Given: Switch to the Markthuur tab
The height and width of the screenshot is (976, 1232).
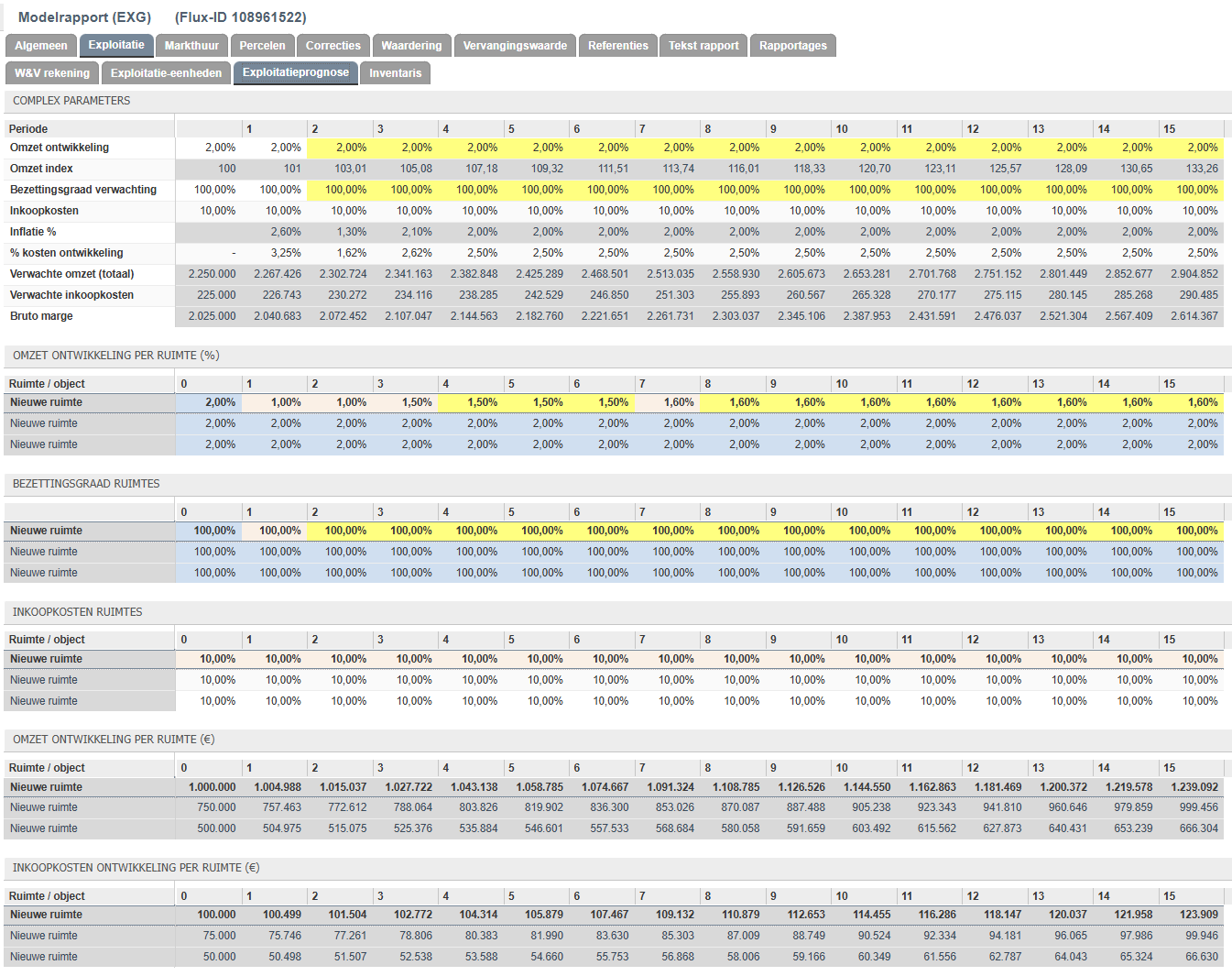Looking at the screenshot, I should (191, 46).
